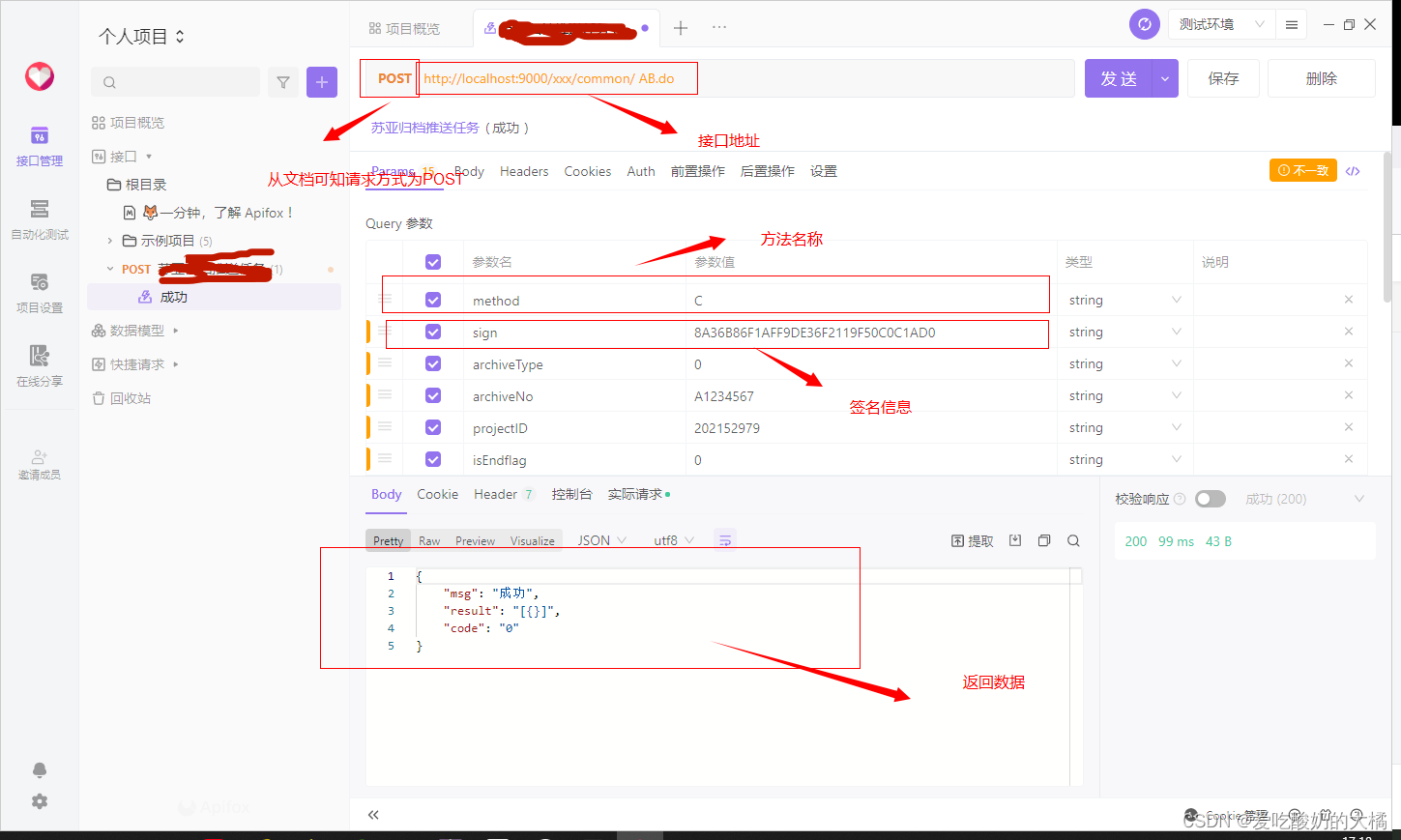Click the purple sync icon near 测试环境

pyautogui.click(x=1144, y=24)
